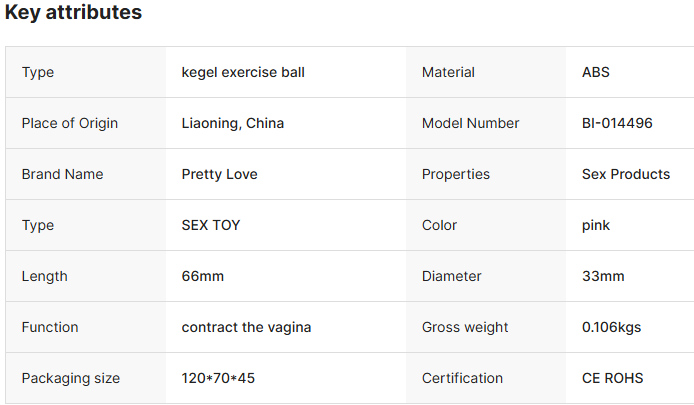Click the Gross weight label
This screenshot has height=405, width=694.
[x=465, y=327]
